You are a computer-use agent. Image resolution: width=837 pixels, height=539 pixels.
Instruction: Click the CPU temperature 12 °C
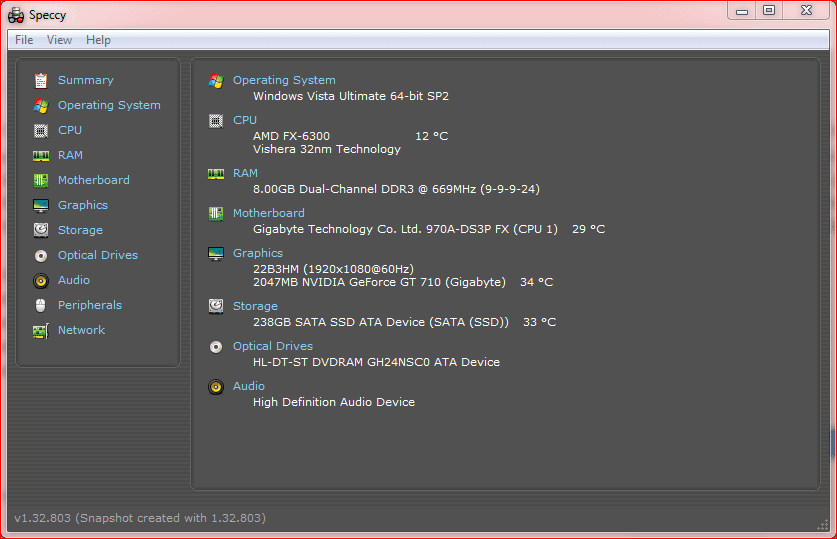tap(431, 136)
